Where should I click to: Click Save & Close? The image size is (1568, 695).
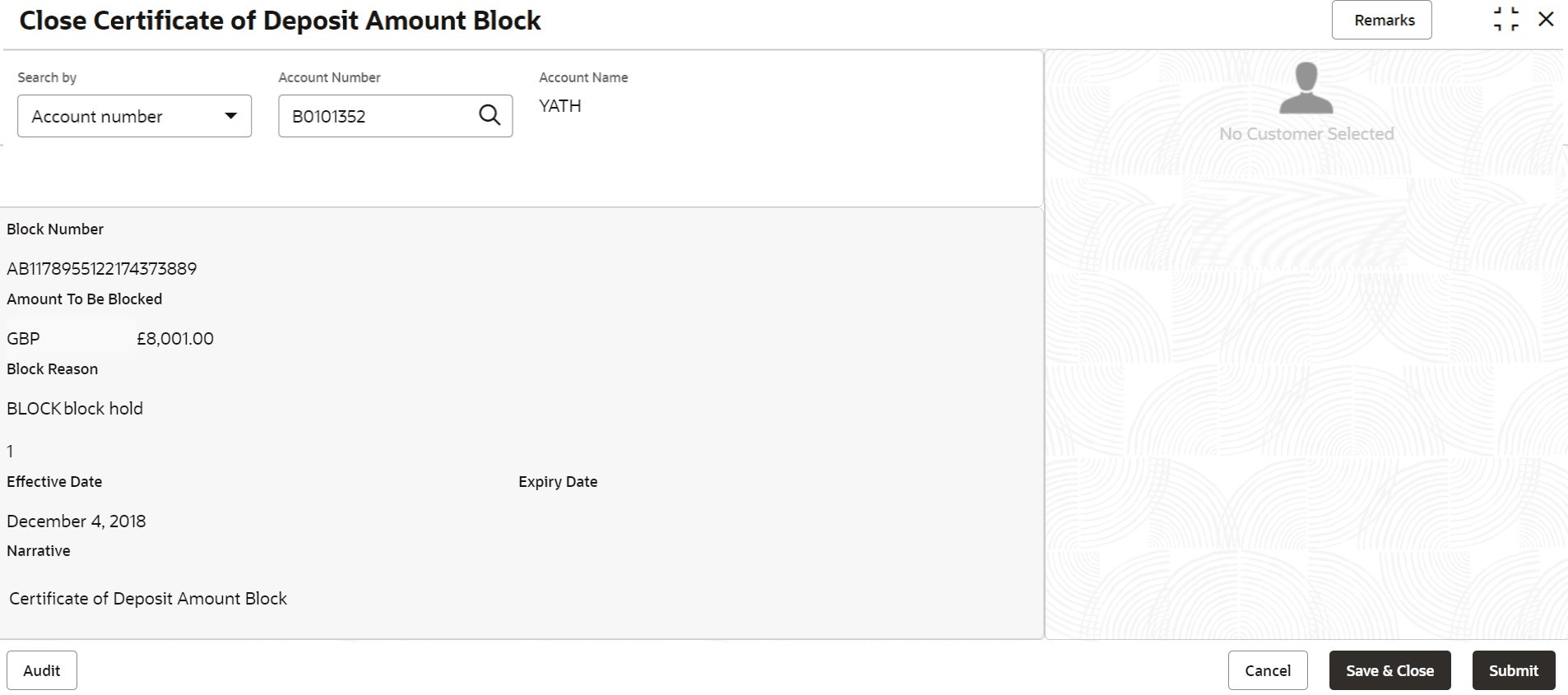click(x=1389, y=670)
